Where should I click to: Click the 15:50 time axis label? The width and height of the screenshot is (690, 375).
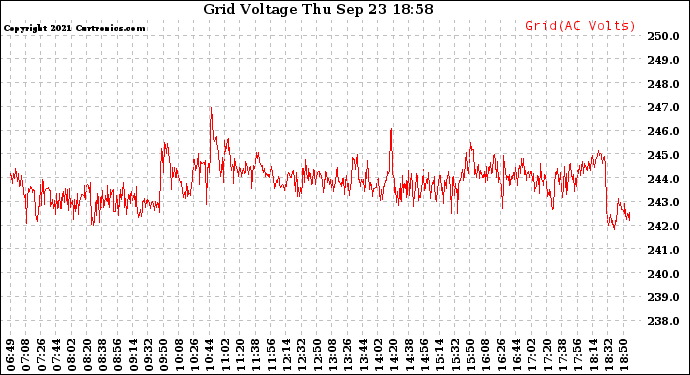click(x=471, y=355)
